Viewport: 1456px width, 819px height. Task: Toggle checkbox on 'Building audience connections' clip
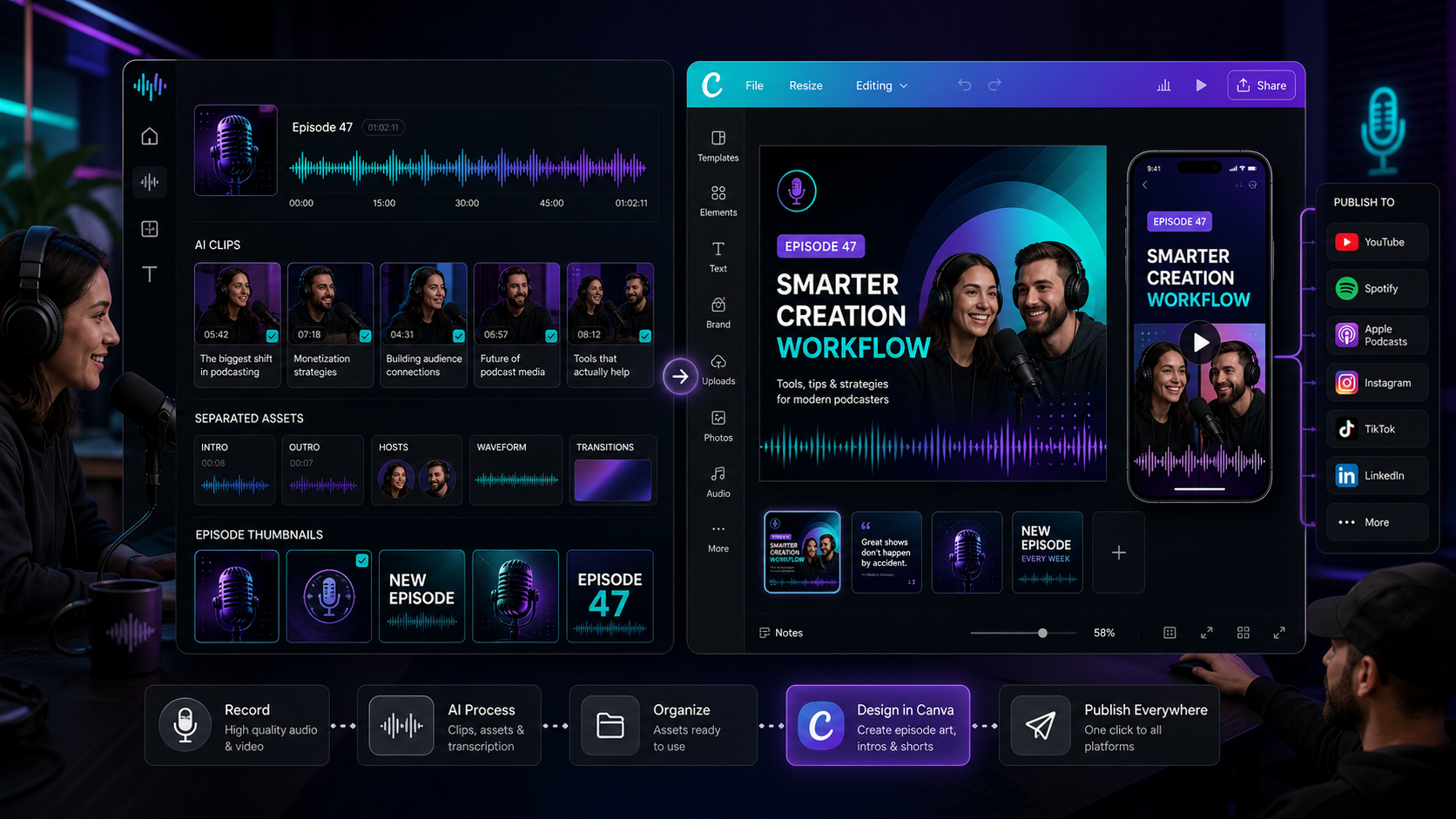pos(459,336)
